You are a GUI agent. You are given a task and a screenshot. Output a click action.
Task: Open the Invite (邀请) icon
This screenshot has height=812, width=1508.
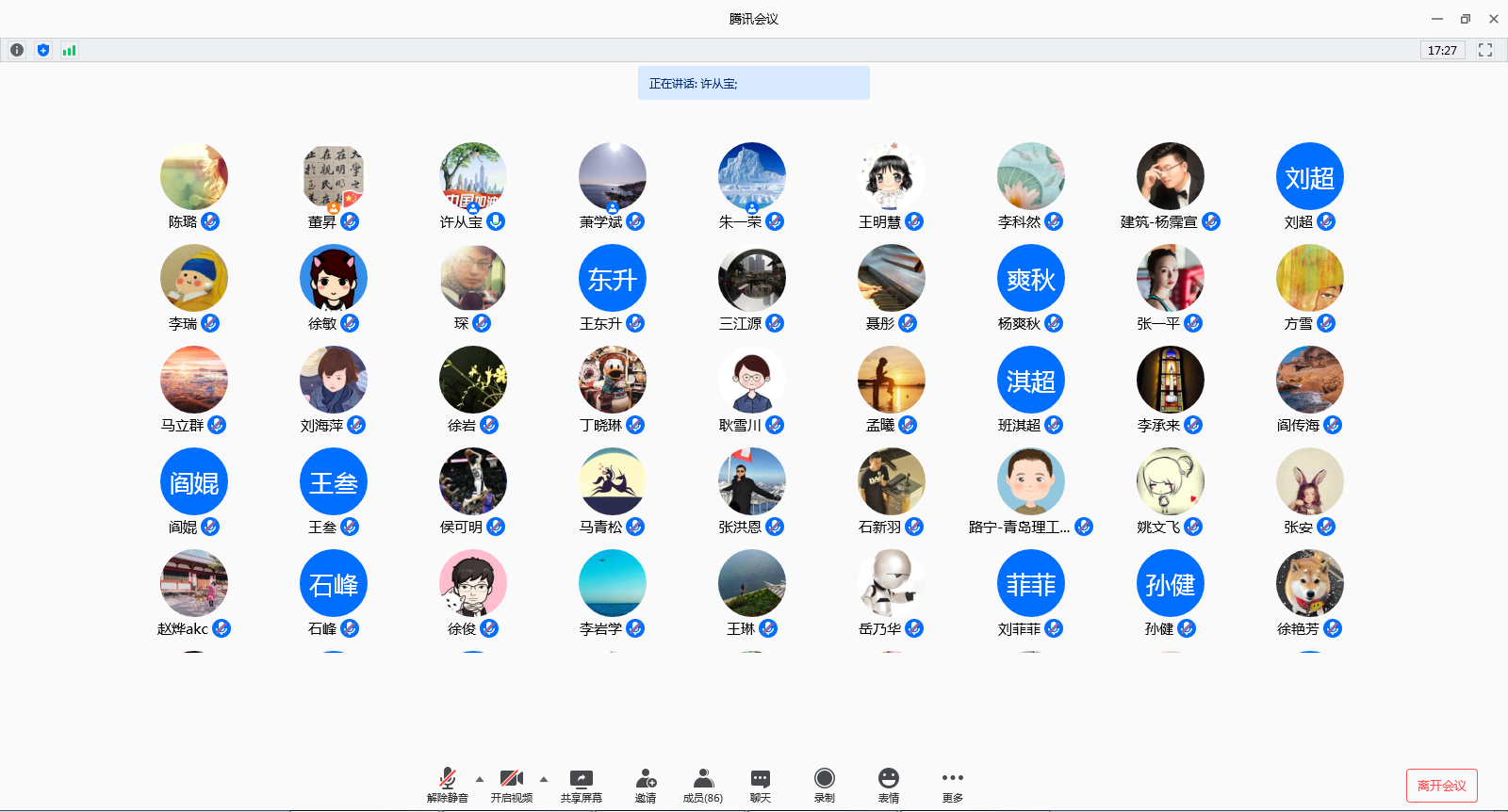[646, 785]
